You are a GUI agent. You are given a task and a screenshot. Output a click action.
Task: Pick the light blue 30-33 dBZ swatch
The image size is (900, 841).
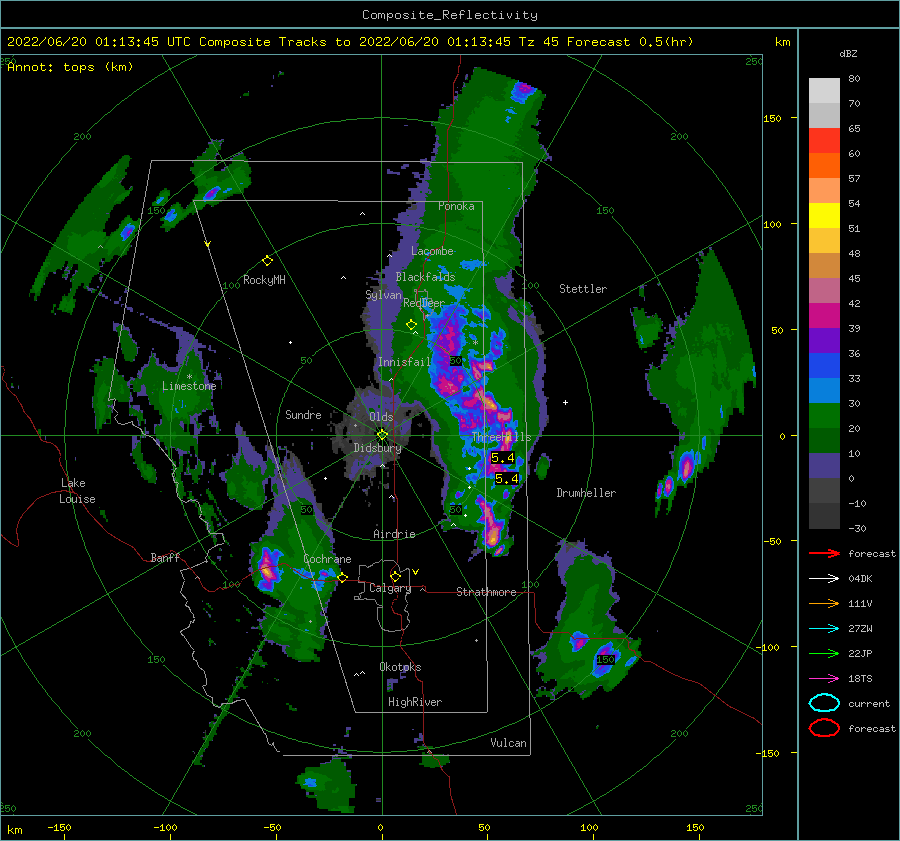click(x=824, y=391)
